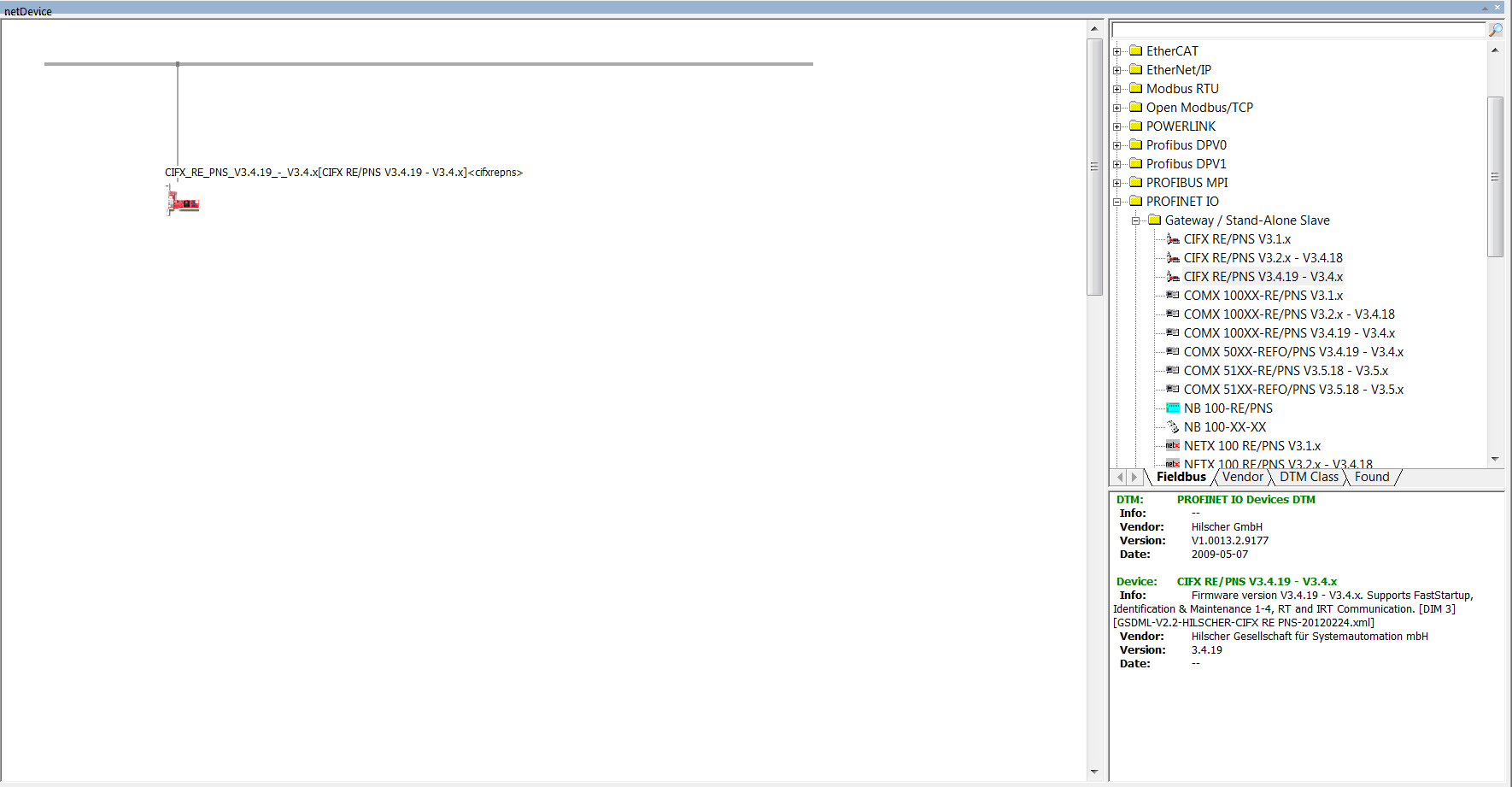Expand the EtherNet/IP tree node
Image resolution: width=1512 pixels, height=787 pixels.
pos(1117,70)
